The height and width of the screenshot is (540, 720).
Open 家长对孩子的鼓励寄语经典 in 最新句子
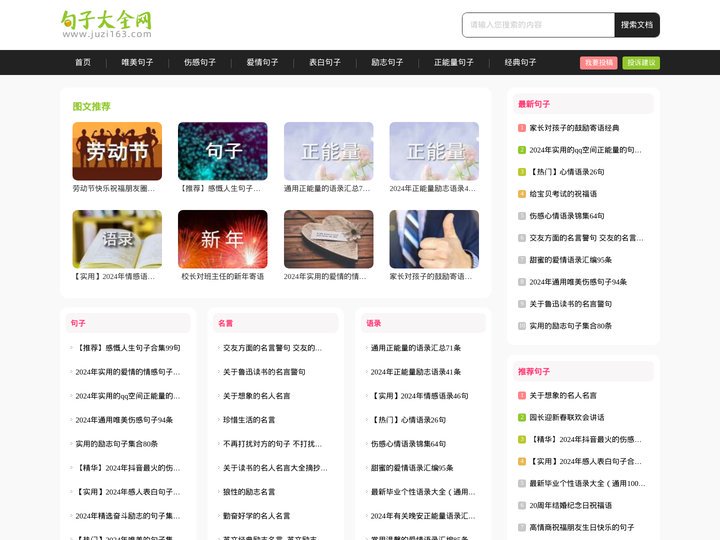pos(574,128)
